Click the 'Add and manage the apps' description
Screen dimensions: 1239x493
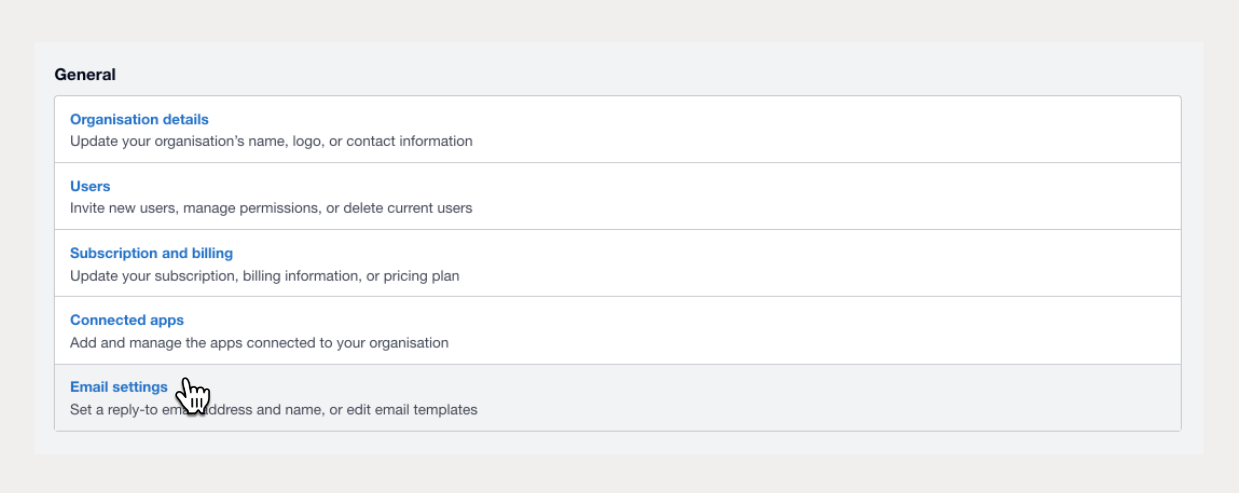tap(259, 343)
